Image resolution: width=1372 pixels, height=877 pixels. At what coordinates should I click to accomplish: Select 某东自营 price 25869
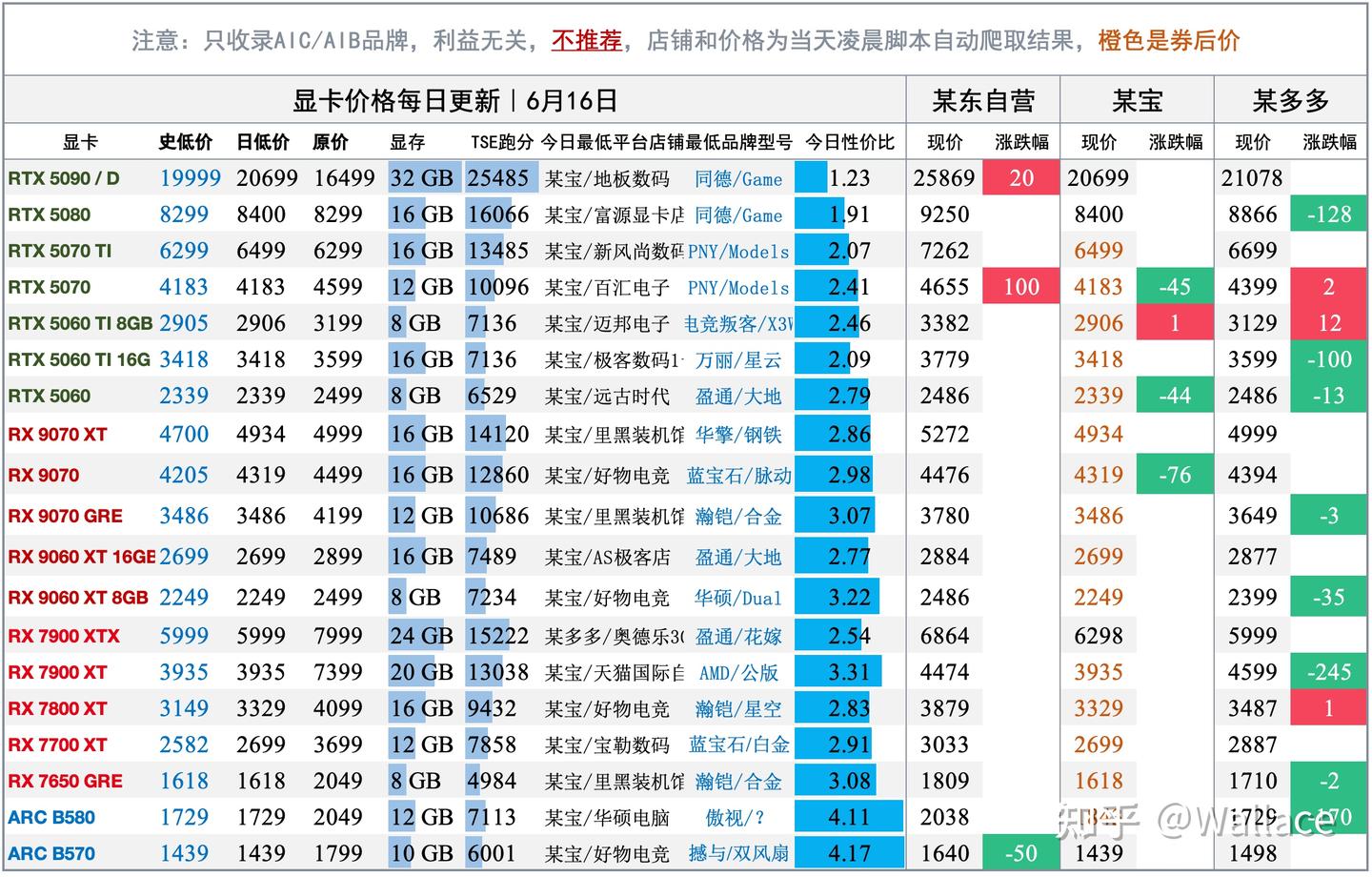point(944,178)
